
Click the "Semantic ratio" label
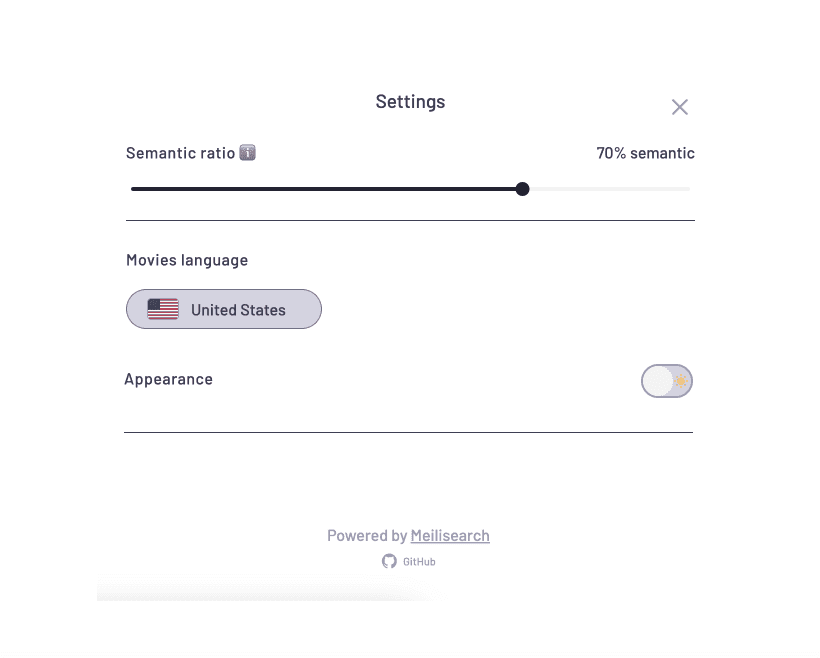point(180,153)
